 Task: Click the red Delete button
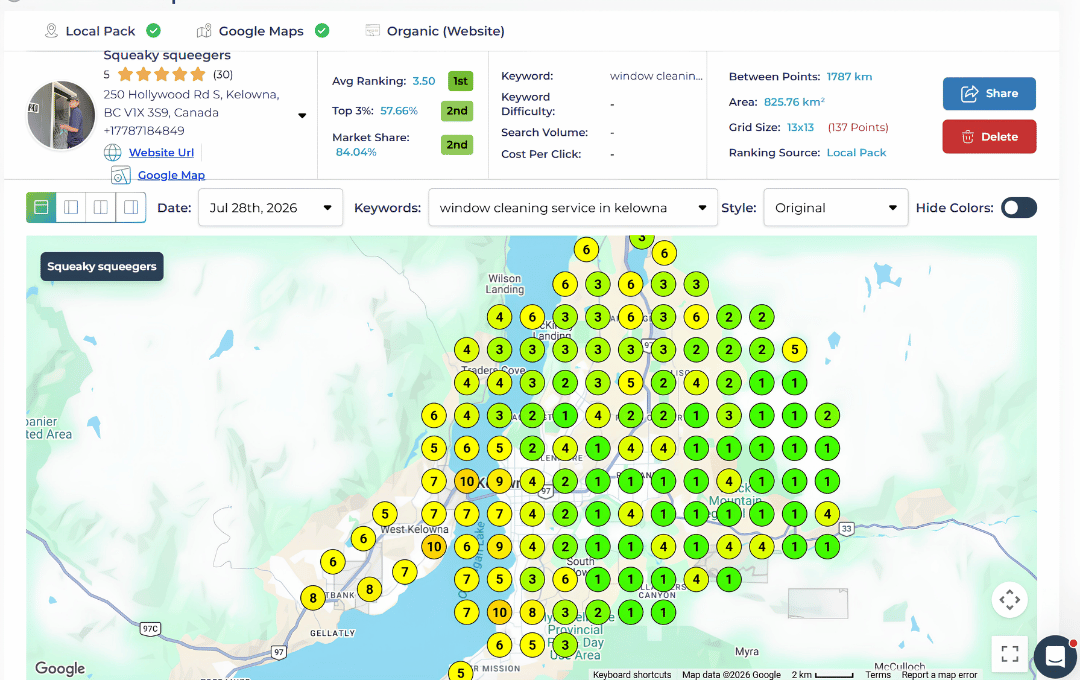[x=989, y=136]
